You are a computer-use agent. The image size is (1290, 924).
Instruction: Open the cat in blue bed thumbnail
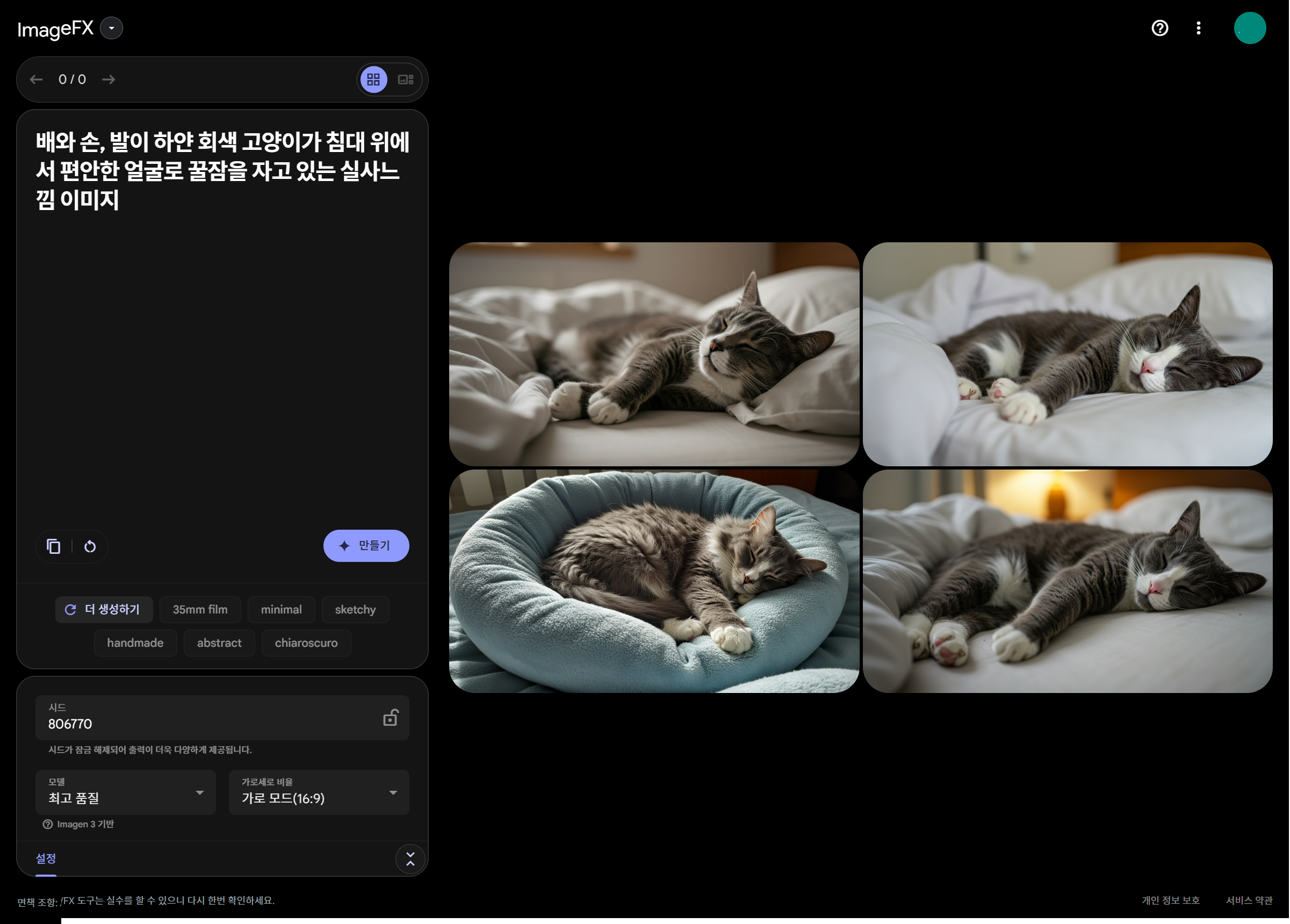tap(653, 581)
